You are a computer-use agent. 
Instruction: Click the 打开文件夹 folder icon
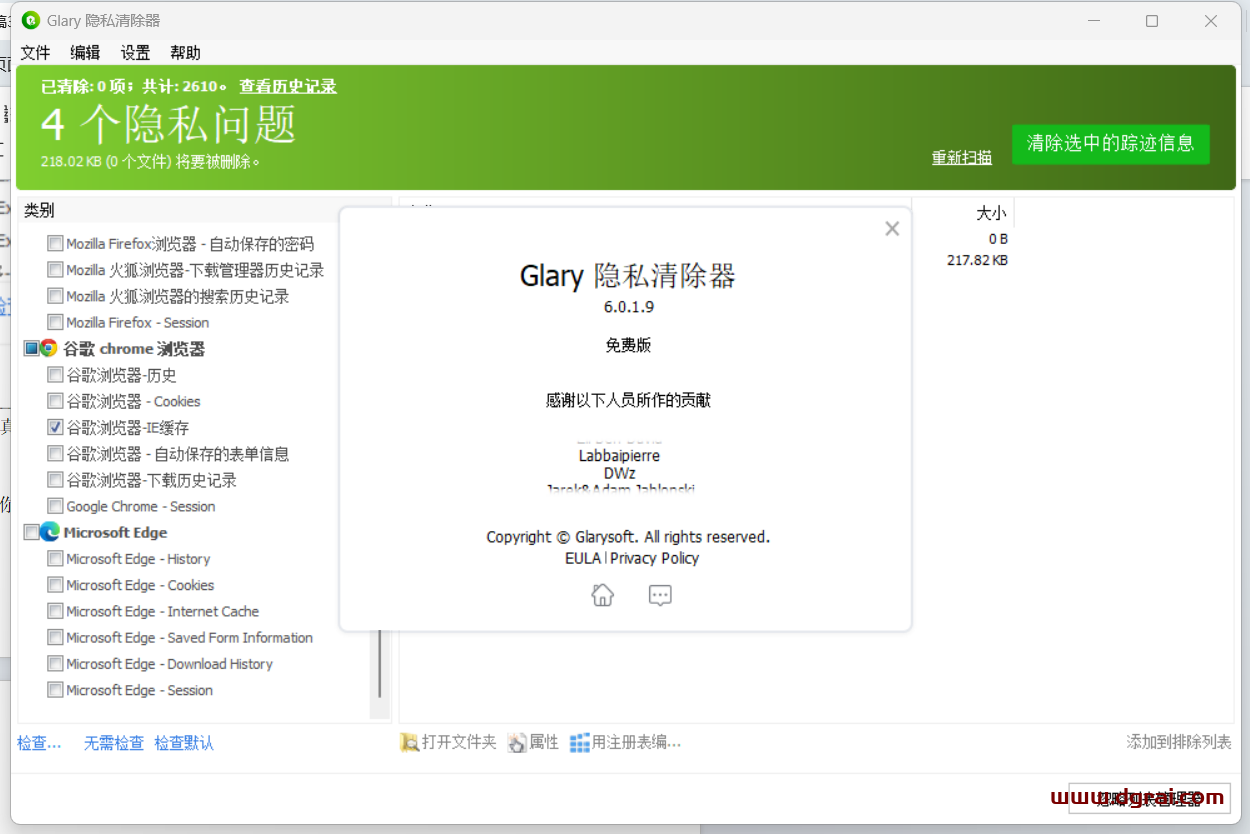[x=409, y=742]
